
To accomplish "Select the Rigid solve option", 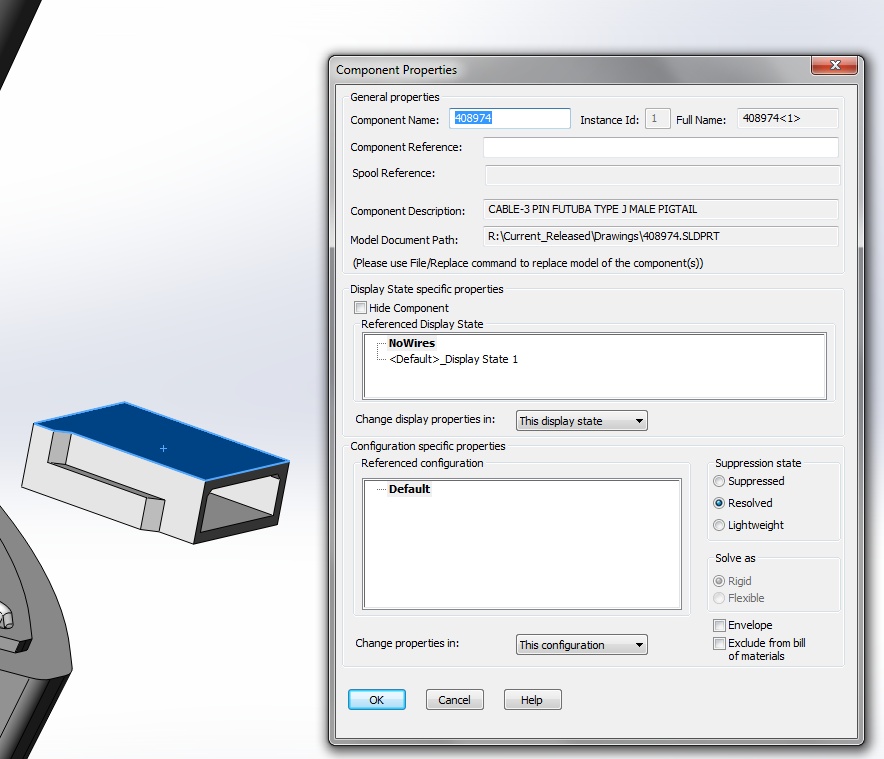I will pos(719,581).
